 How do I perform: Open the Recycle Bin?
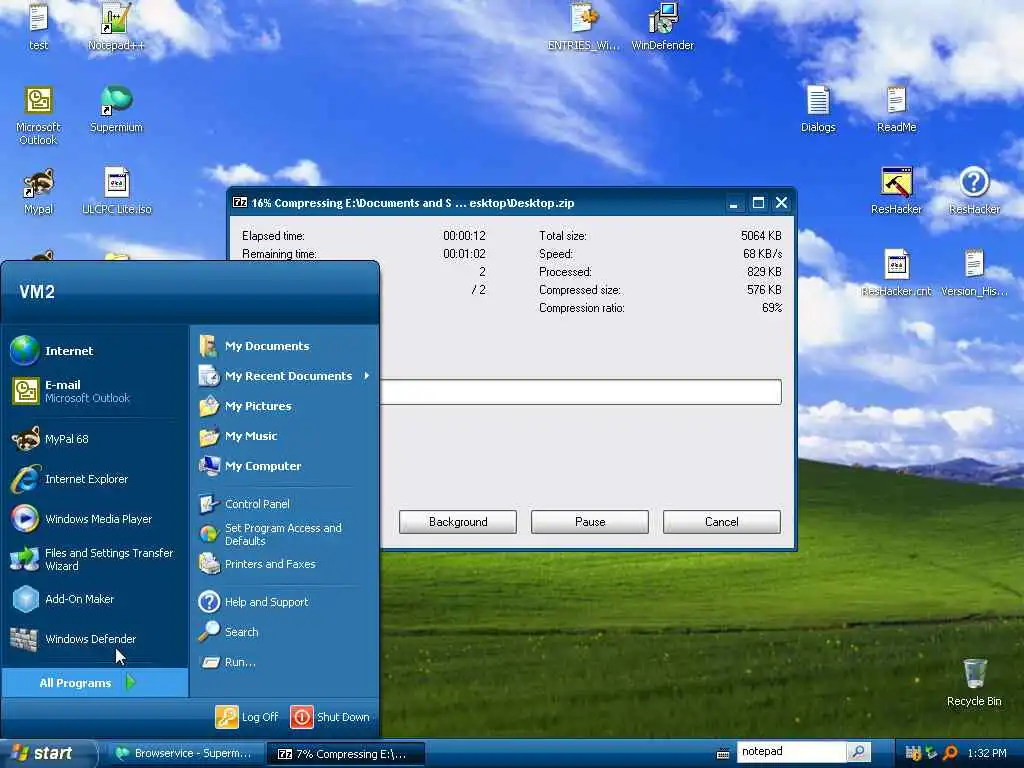974,682
